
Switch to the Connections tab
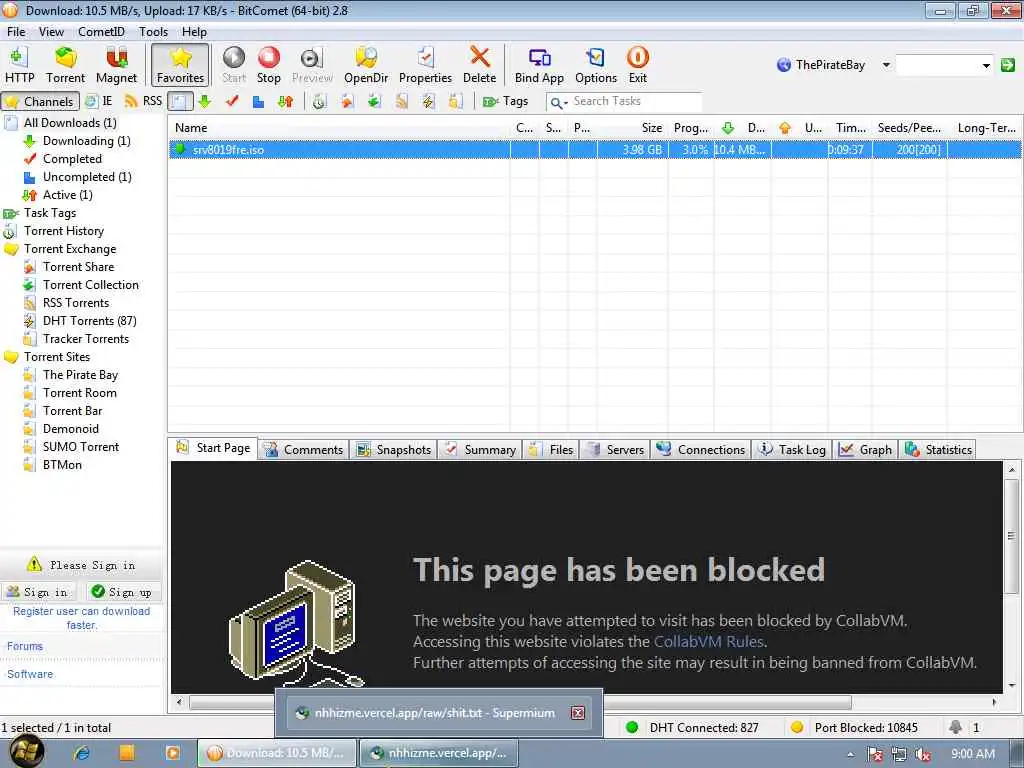[701, 449]
